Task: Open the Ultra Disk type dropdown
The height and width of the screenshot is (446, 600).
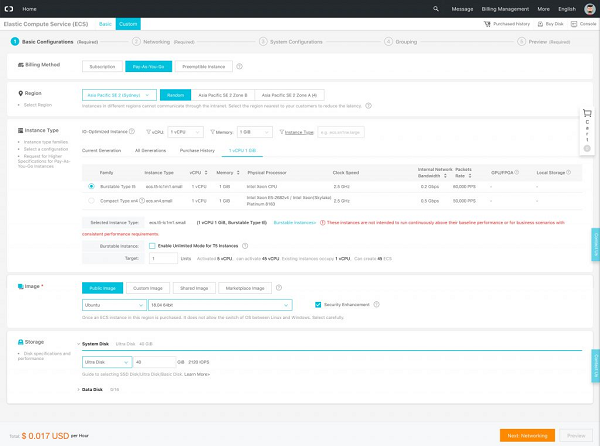Action: [x=107, y=362]
